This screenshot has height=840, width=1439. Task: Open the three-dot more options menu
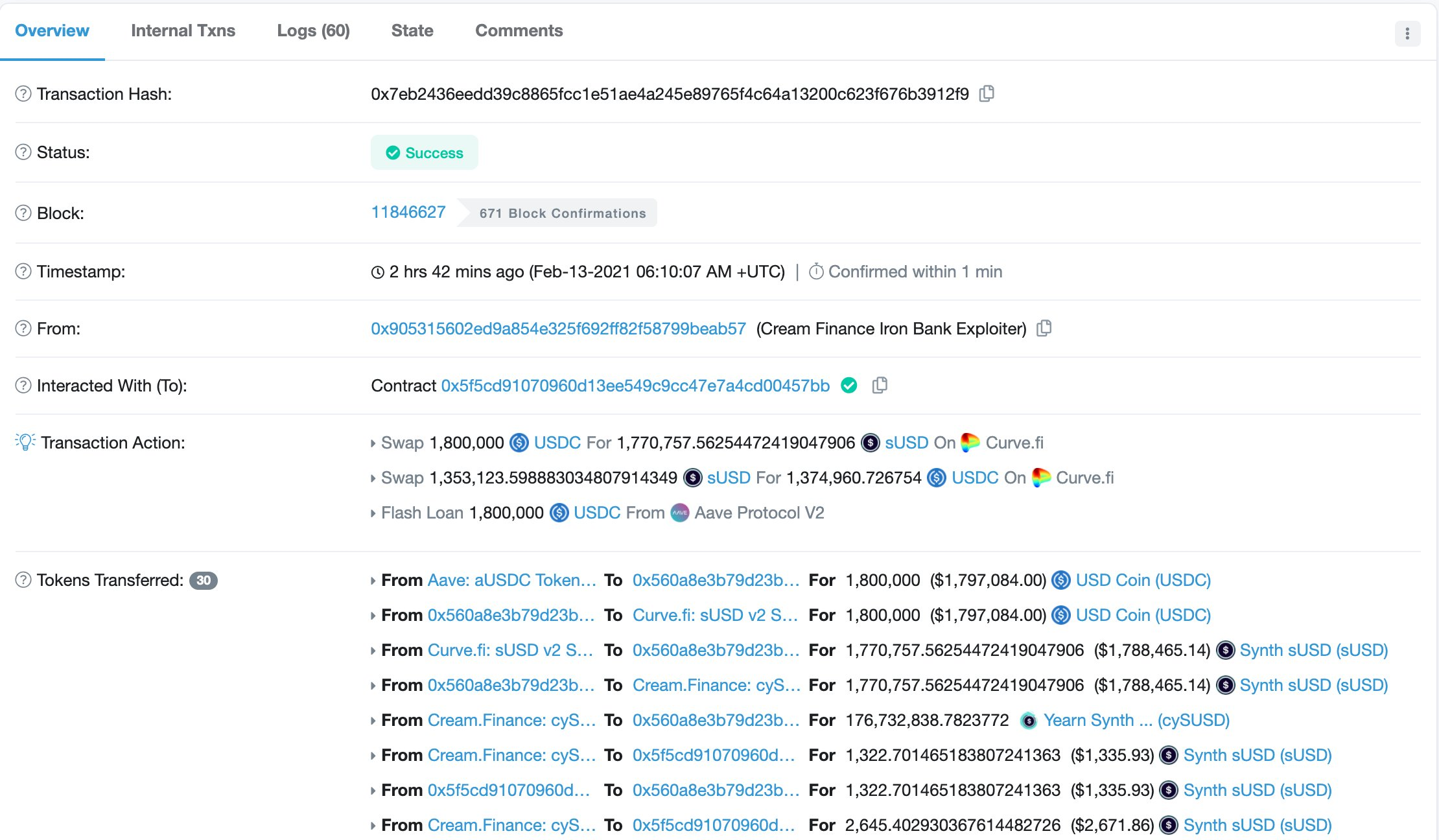point(1407,34)
